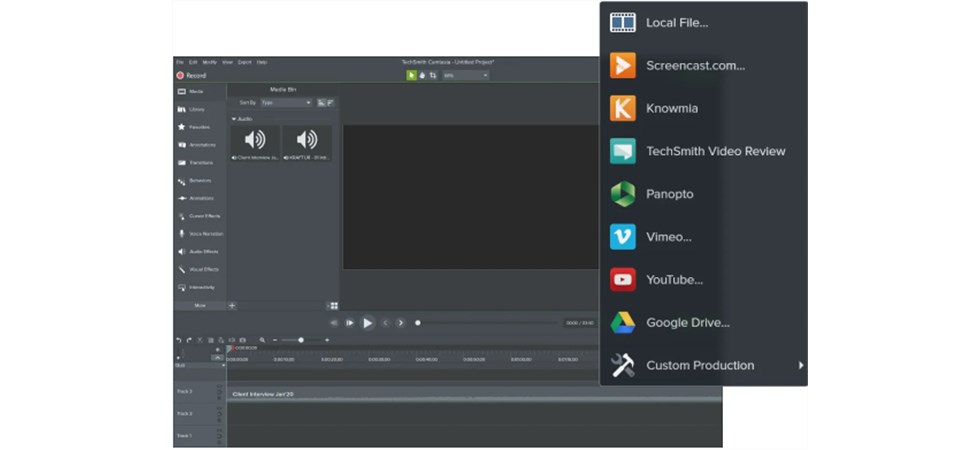Image resolution: width=980 pixels, height=450 pixels.
Task: Jump to the next marker with the right chevron
Action: tap(401, 323)
